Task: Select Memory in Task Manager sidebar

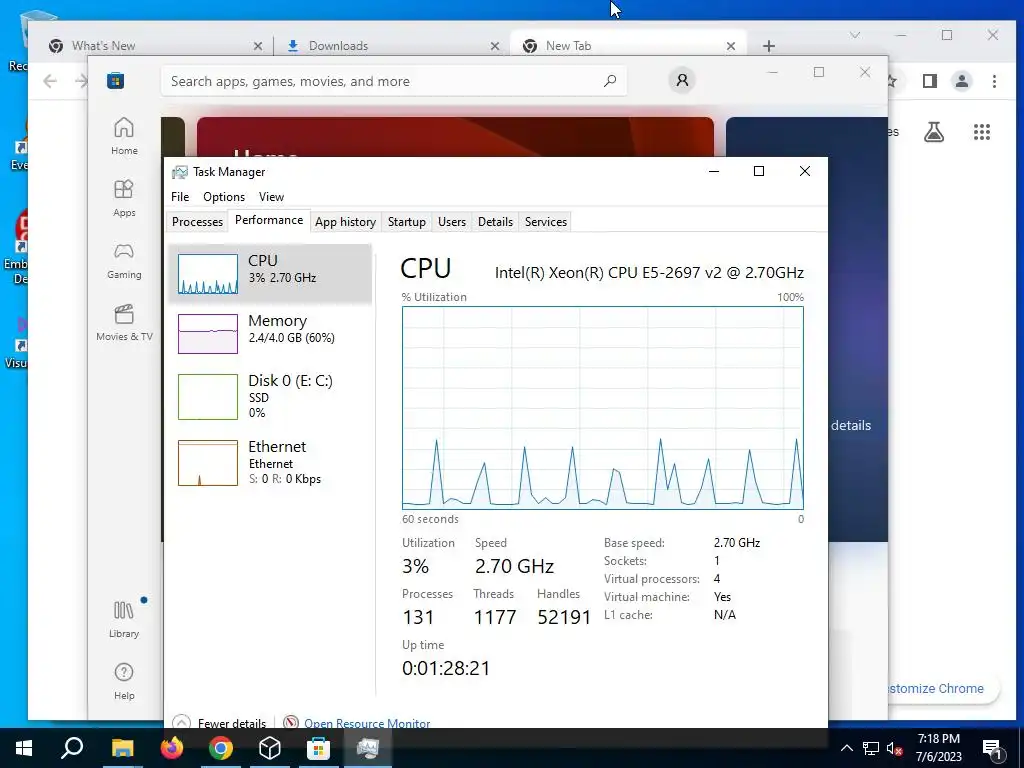Action: click(x=270, y=334)
